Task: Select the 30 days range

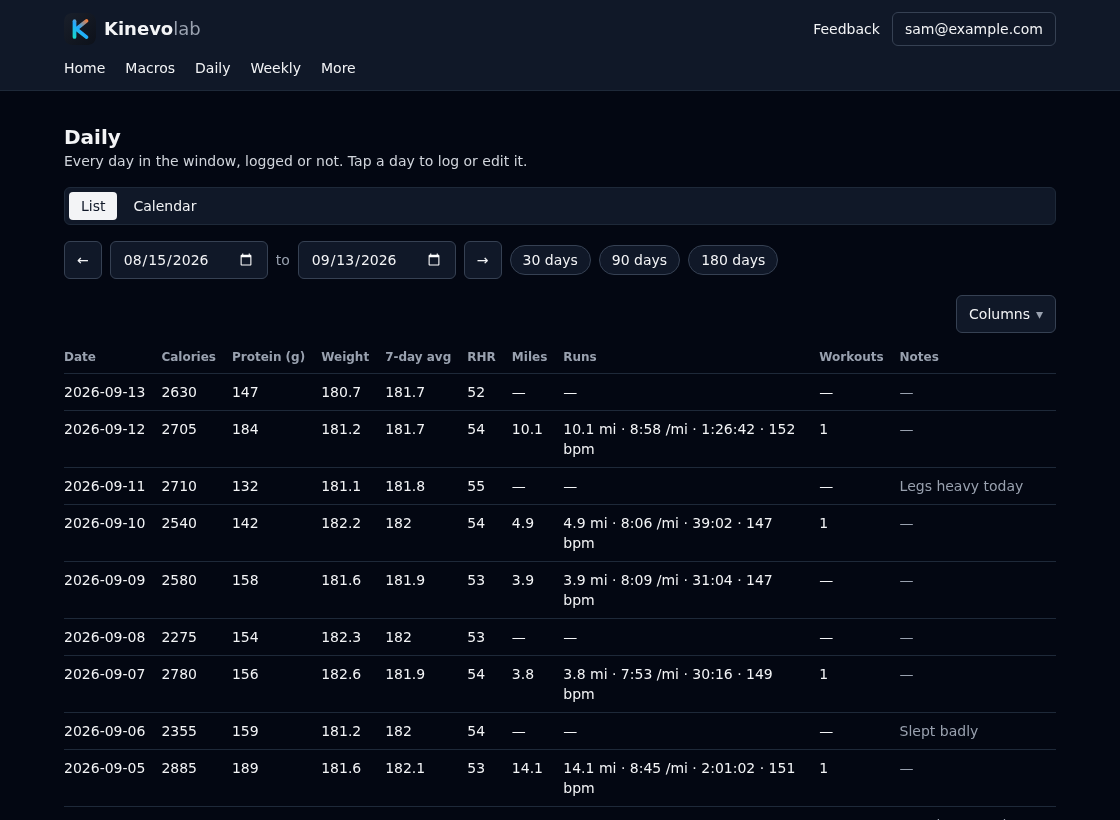Action: pyautogui.click(x=550, y=260)
